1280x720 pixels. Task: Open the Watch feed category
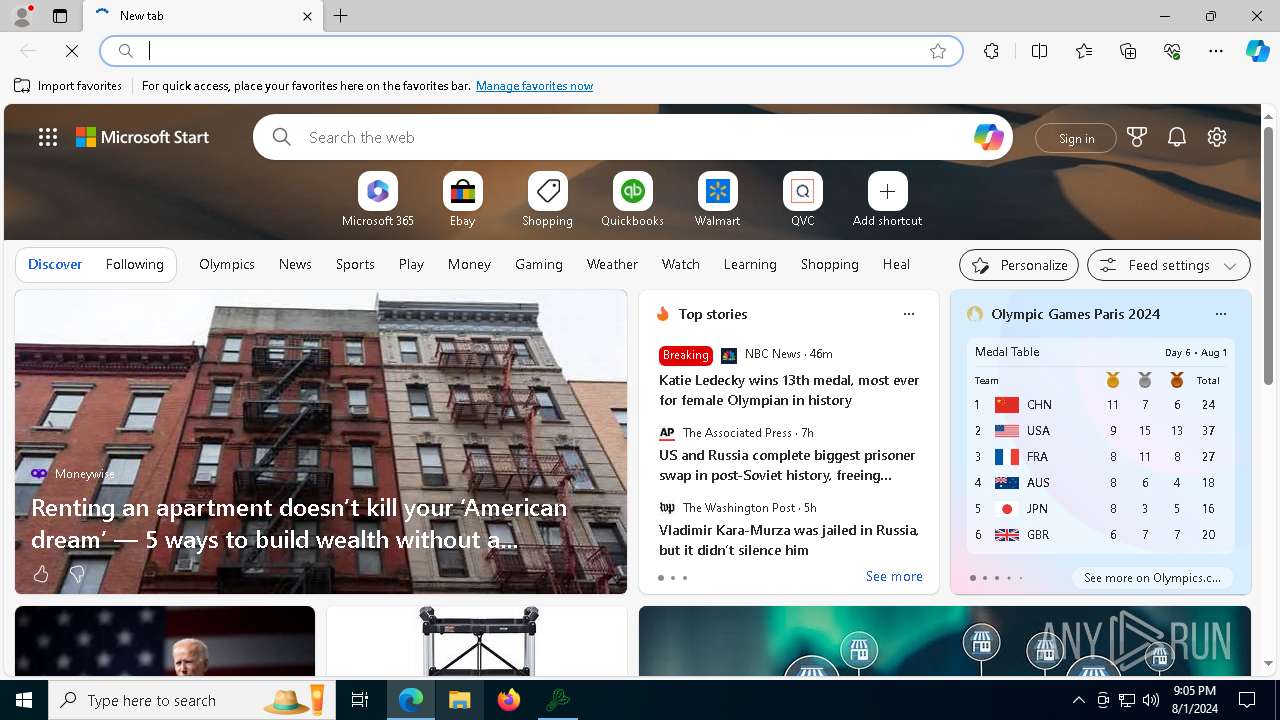click(681, 264)
